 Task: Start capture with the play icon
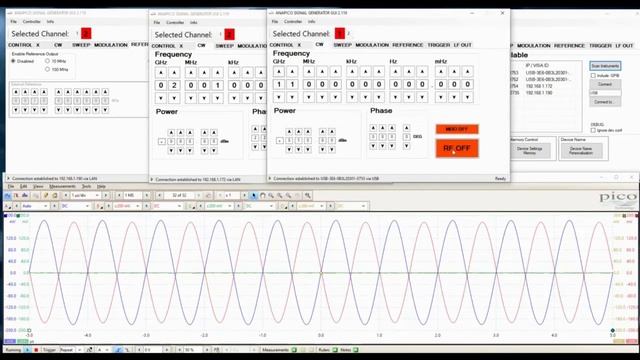27,350
